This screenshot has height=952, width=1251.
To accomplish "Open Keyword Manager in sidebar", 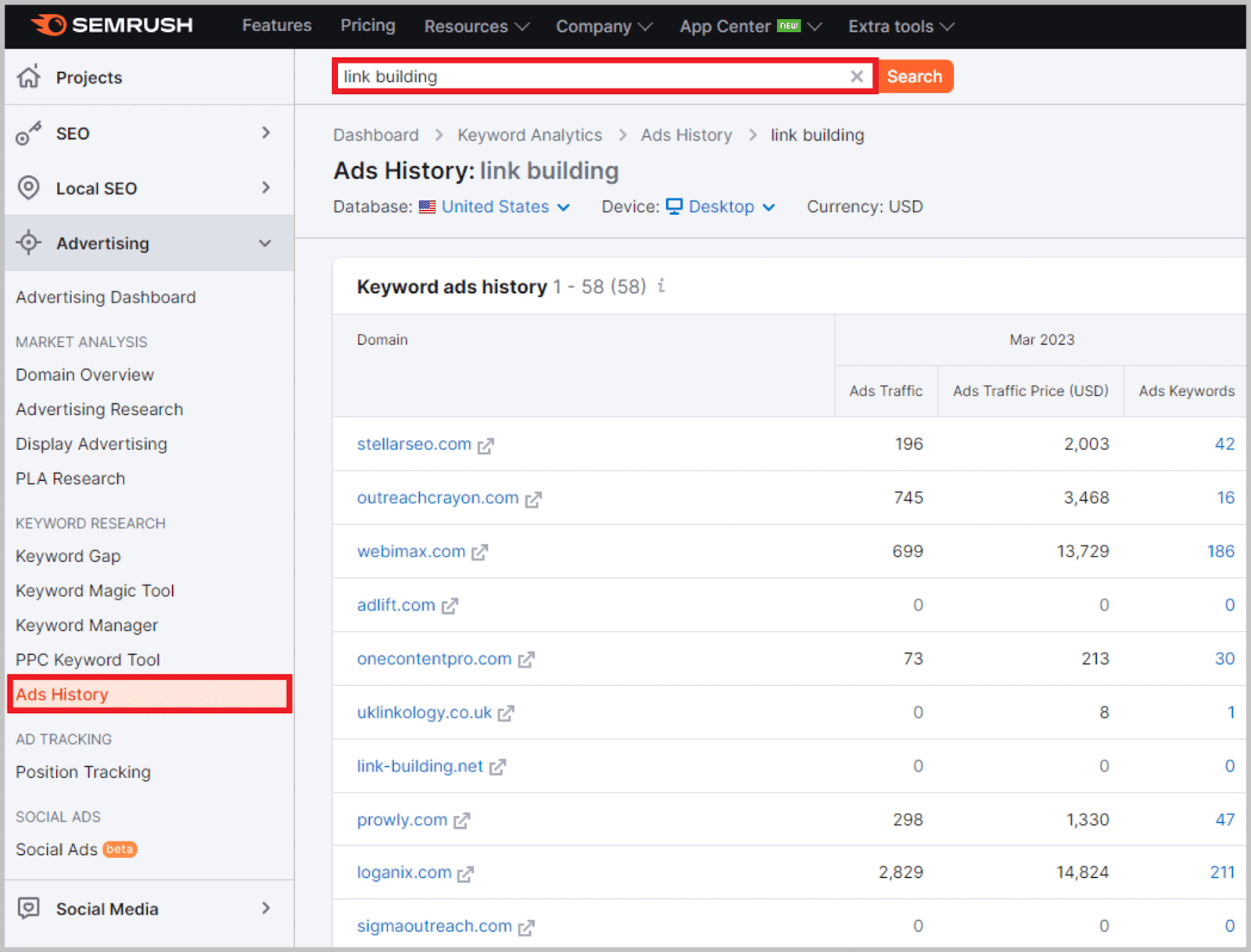I will 87,625.
